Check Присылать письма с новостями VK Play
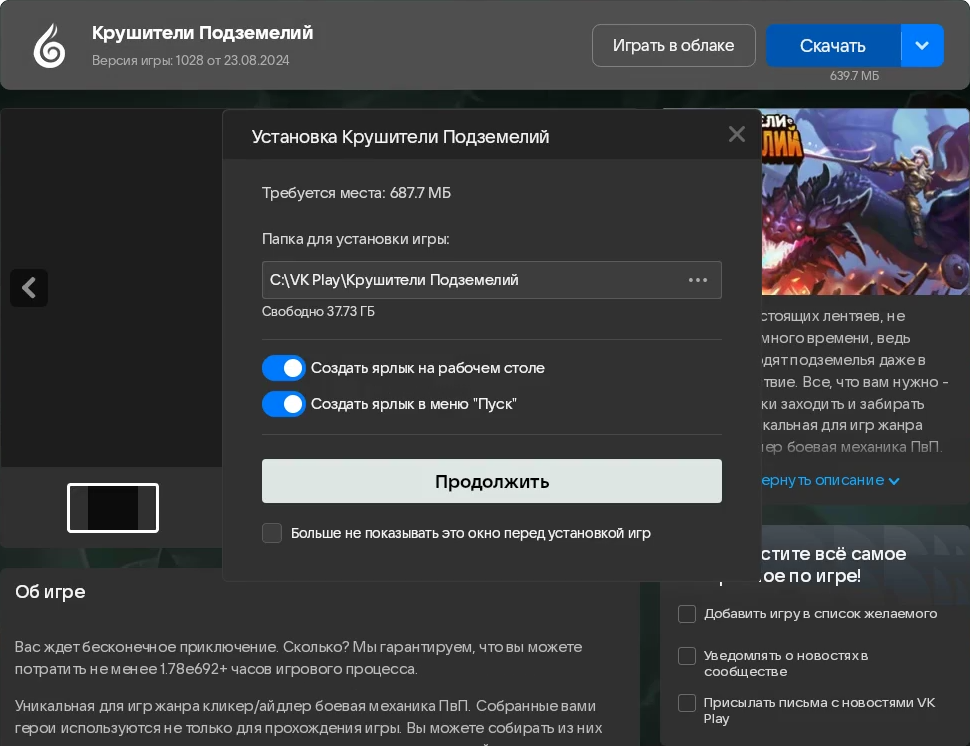 click(687, 703)
